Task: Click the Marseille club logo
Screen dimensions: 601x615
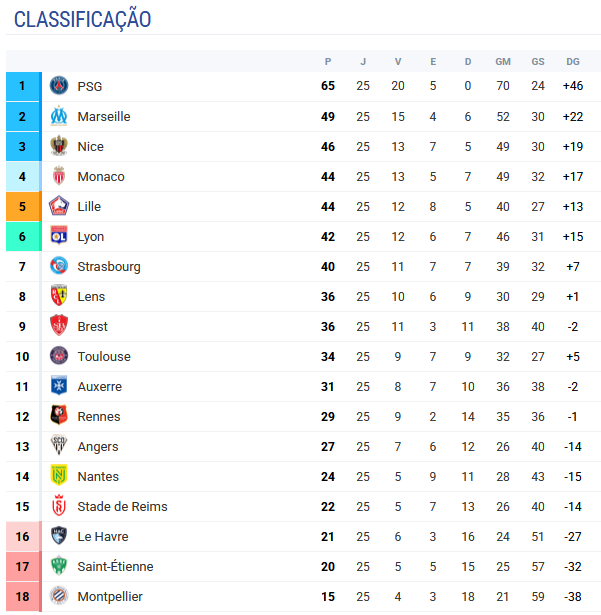Action: 59,116
